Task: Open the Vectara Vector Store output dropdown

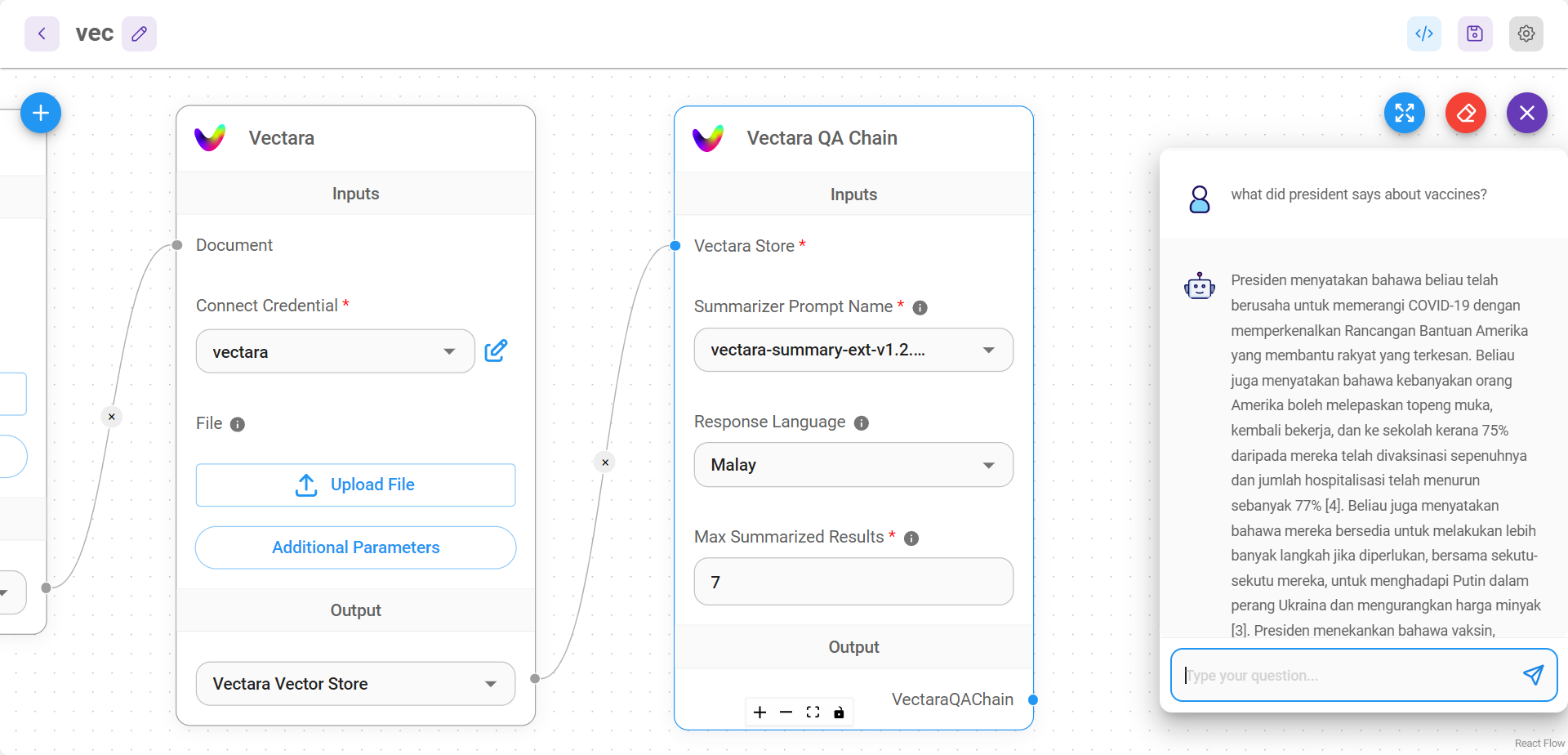Action: coord(355,684)
